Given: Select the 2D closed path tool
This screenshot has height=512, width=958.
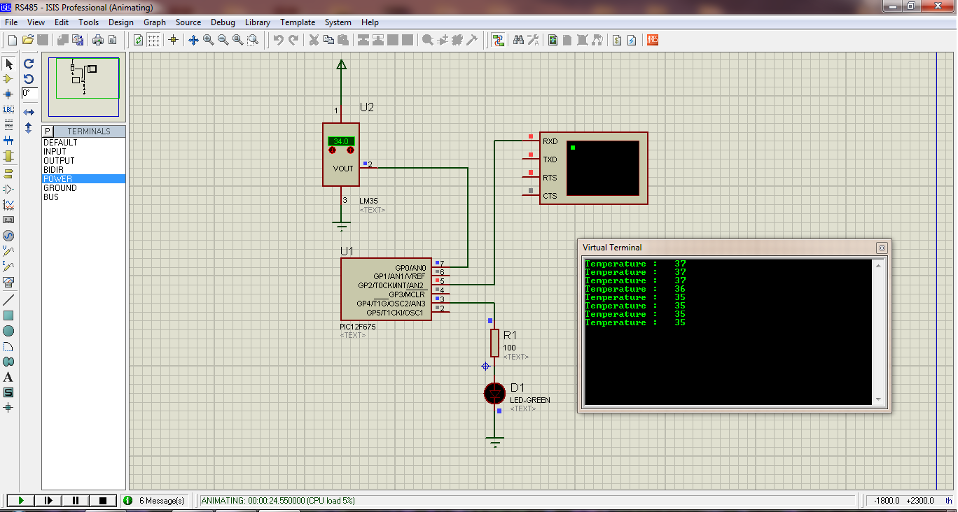Looking at the screenshot, I should point(9,362).
